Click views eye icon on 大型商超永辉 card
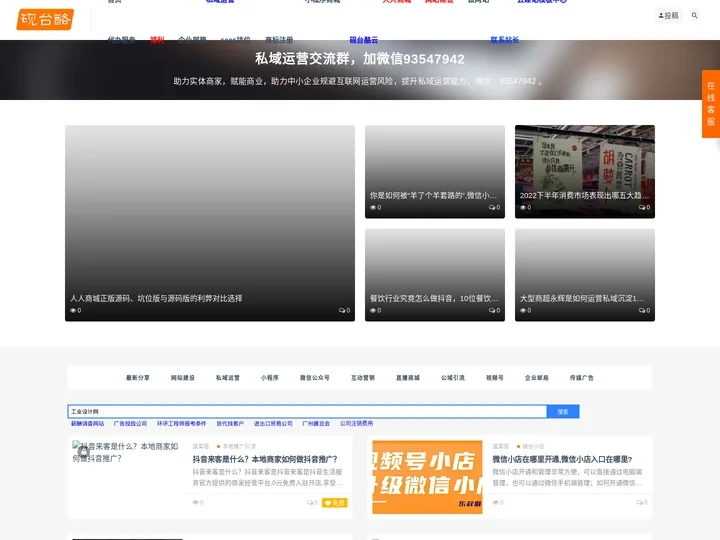Screen dimensions: 720x540 pyautogui.click(x=523, y=310)
